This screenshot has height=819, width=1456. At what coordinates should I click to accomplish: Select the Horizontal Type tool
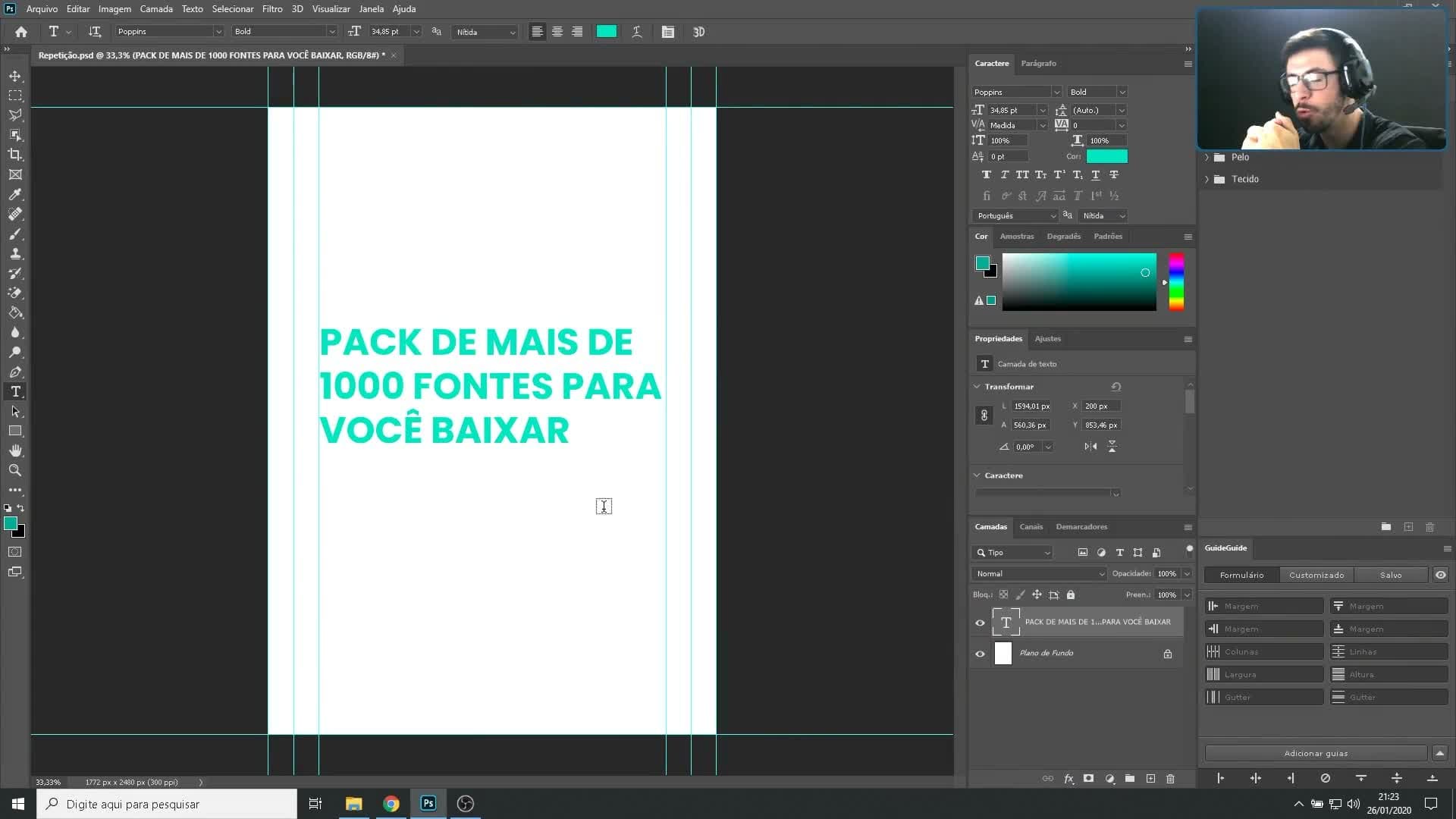point(15,391)
